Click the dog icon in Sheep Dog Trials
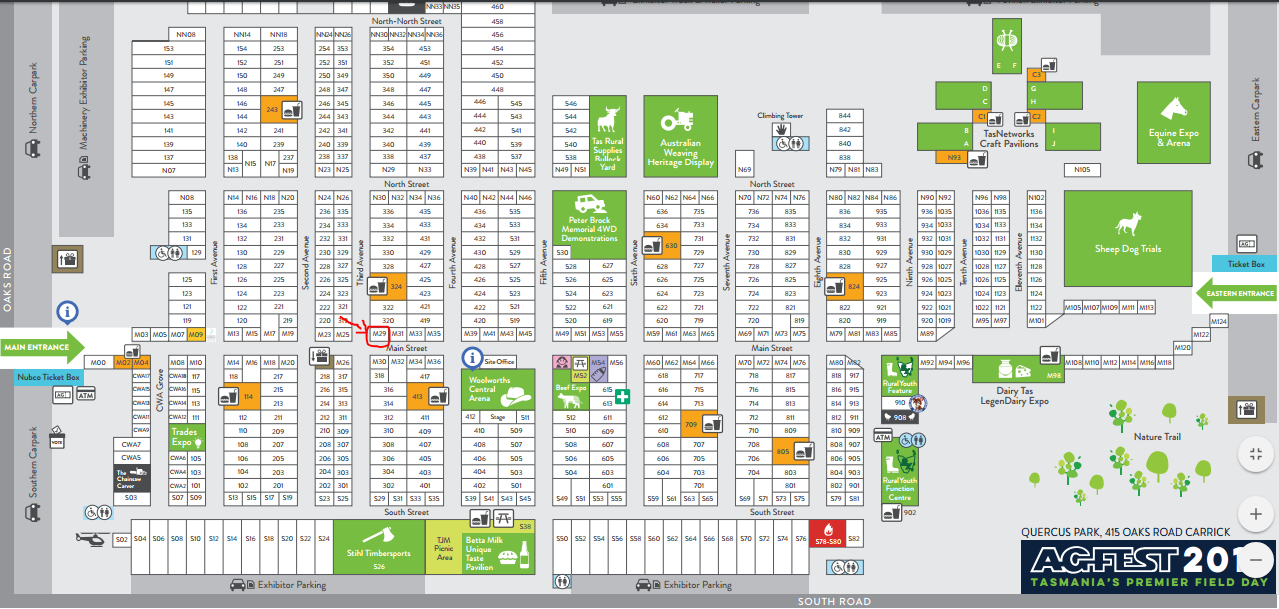Image resolution: width=1279 pixels, height=609 pixels. pyautogui.click(x=1128, y=225)
